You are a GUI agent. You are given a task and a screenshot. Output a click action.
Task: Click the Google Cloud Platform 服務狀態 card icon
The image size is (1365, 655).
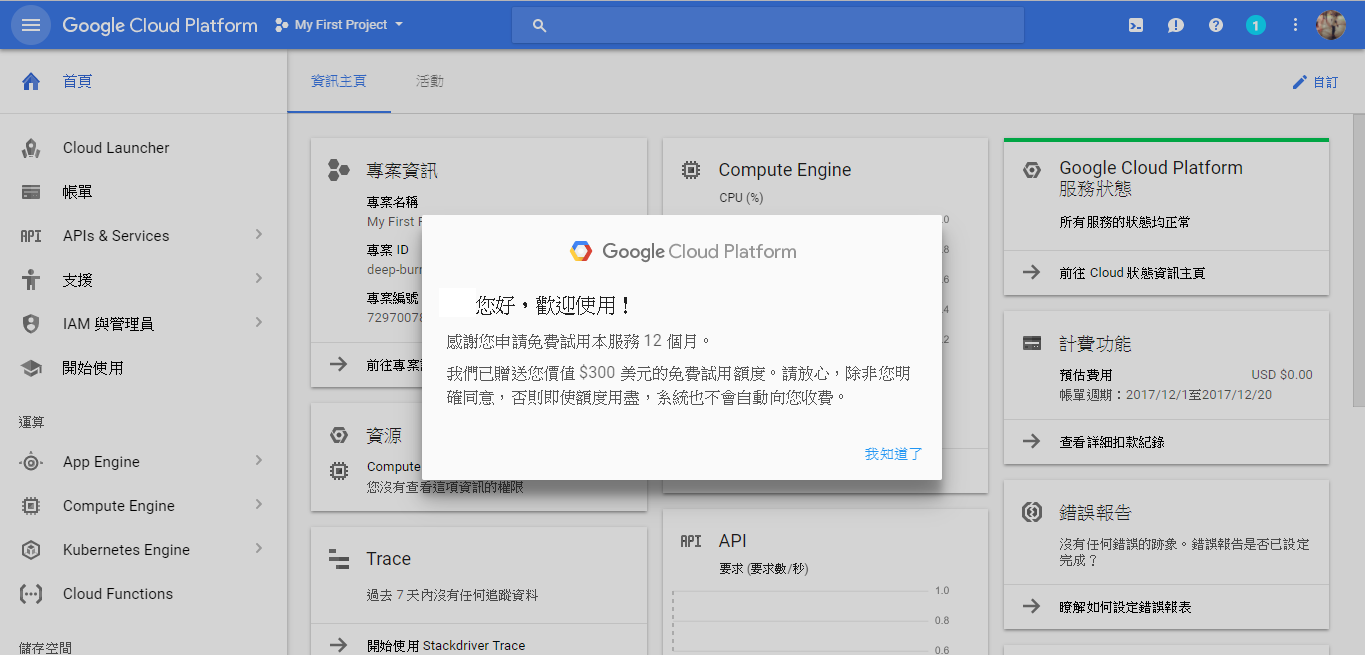(x=1032, y=170)
